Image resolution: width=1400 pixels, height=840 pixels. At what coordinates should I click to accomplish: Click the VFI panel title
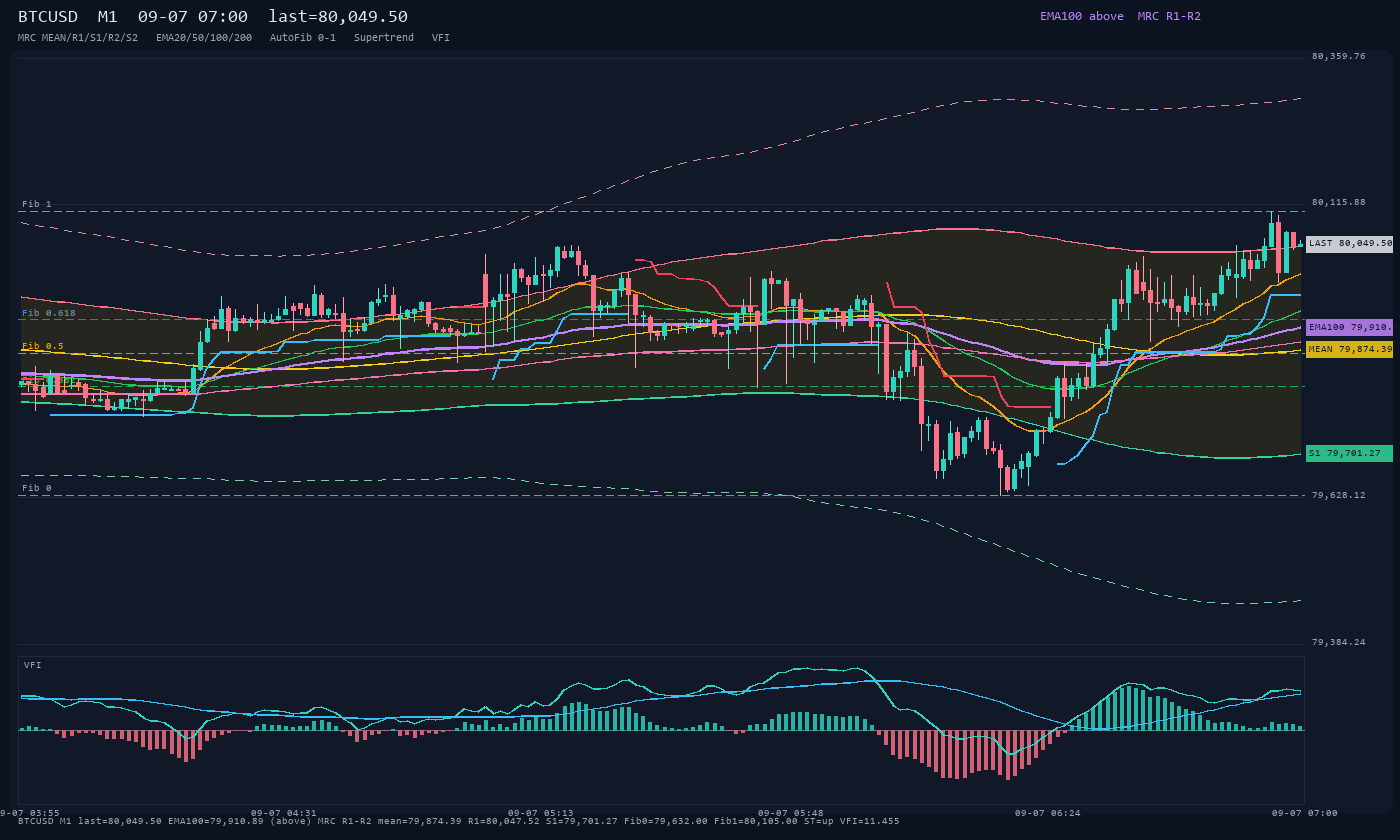click(33, 665)
